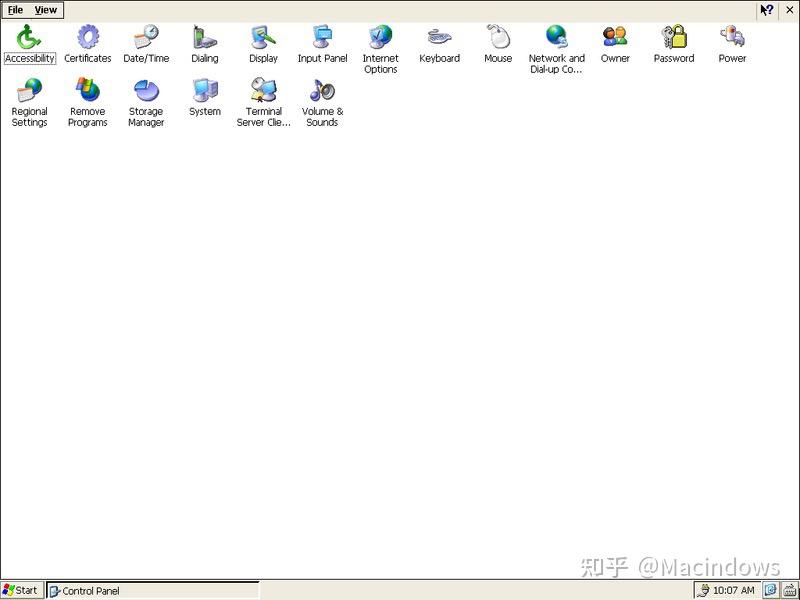Select the Keyboard icon
The image size is (800, 600).
439,40
